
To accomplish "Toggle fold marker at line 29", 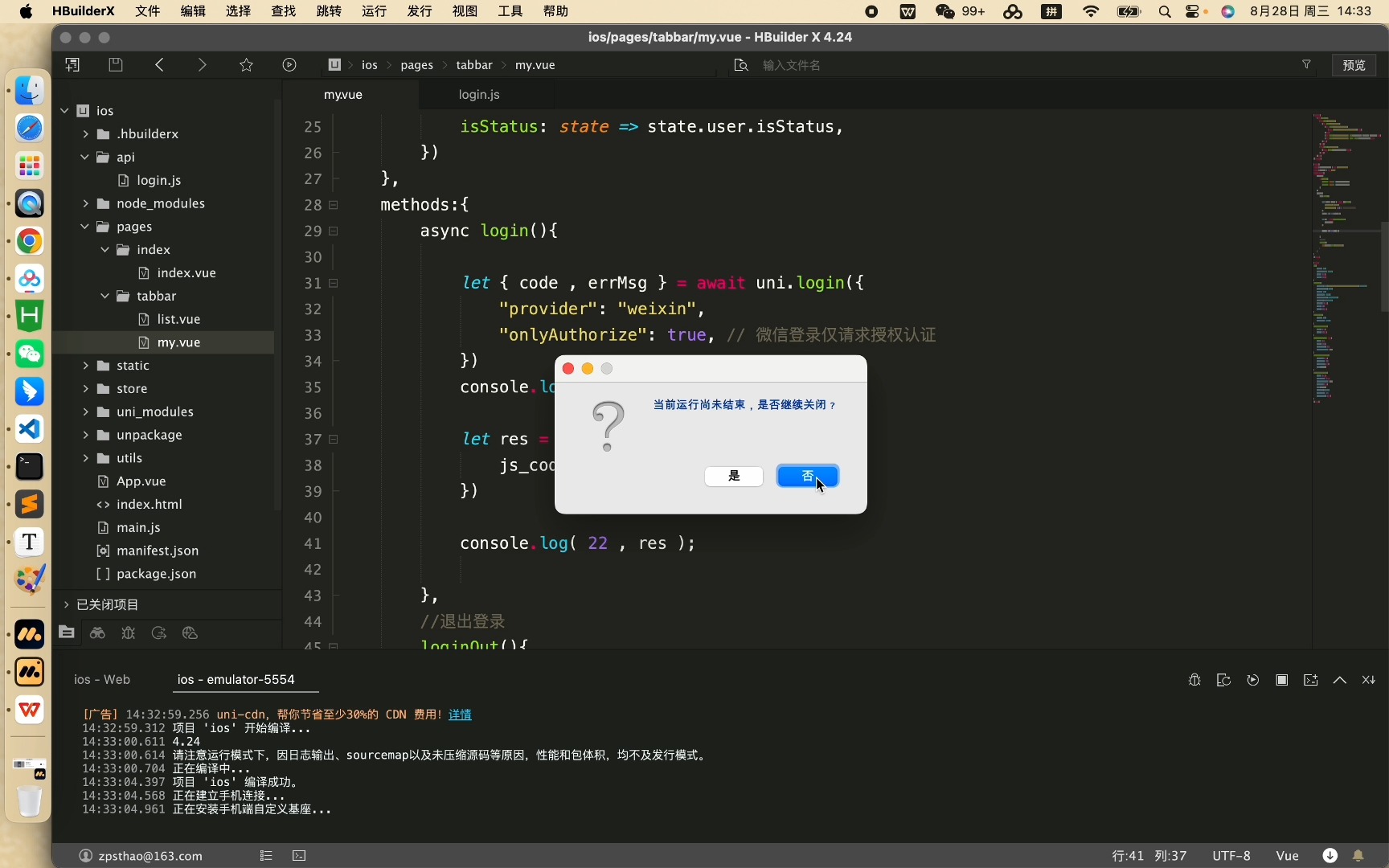I will 333,231.
